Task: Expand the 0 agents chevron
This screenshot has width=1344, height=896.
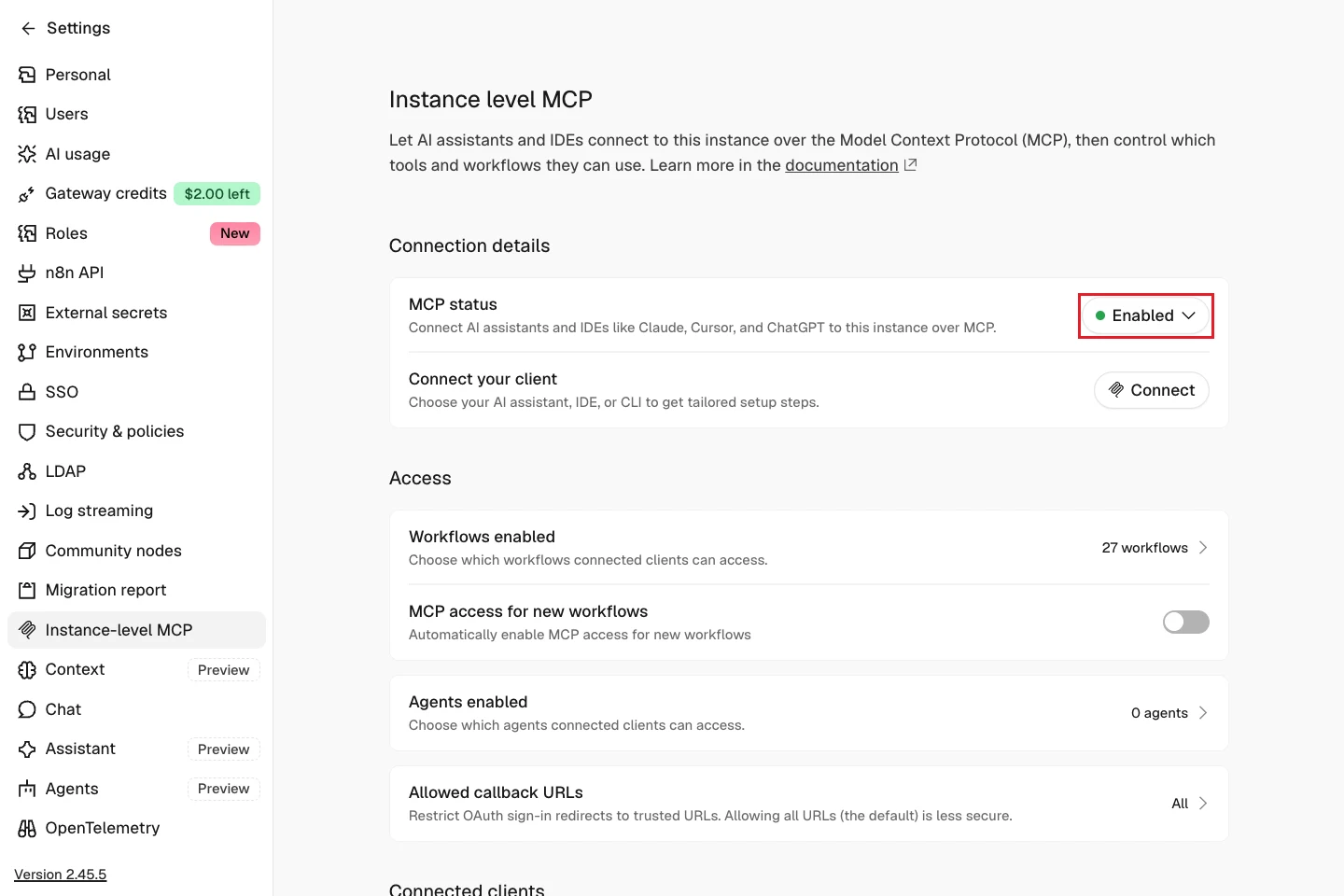Action: coord(1203,713)
